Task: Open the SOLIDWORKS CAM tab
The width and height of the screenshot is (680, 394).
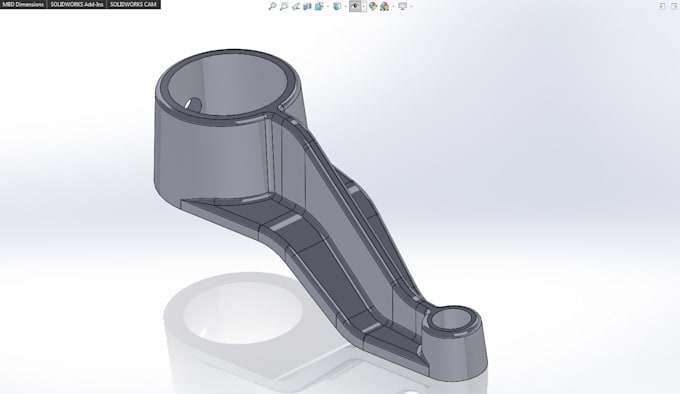Action: click(134, 4)
